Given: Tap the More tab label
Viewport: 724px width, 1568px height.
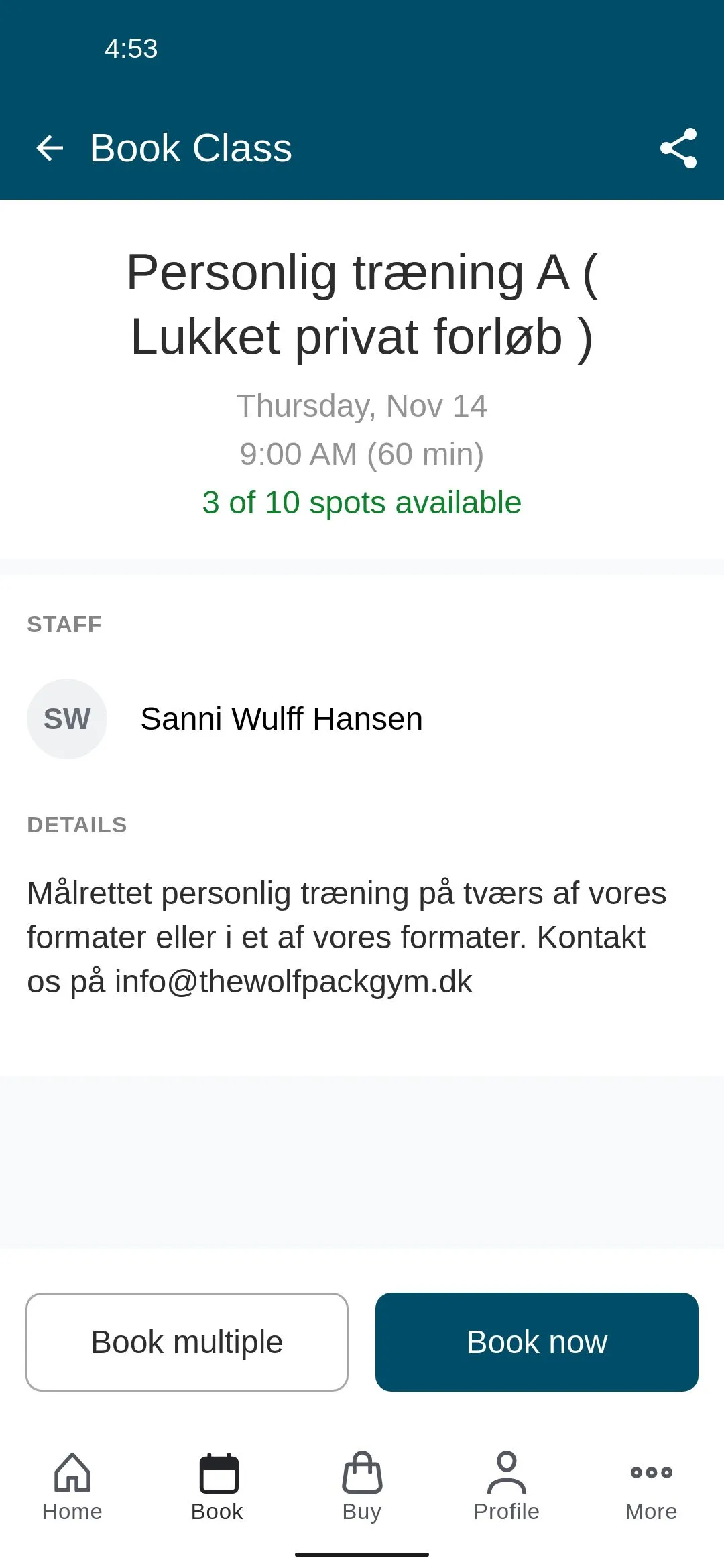Looking at the screenshot, I should [x=652, y=1512].
